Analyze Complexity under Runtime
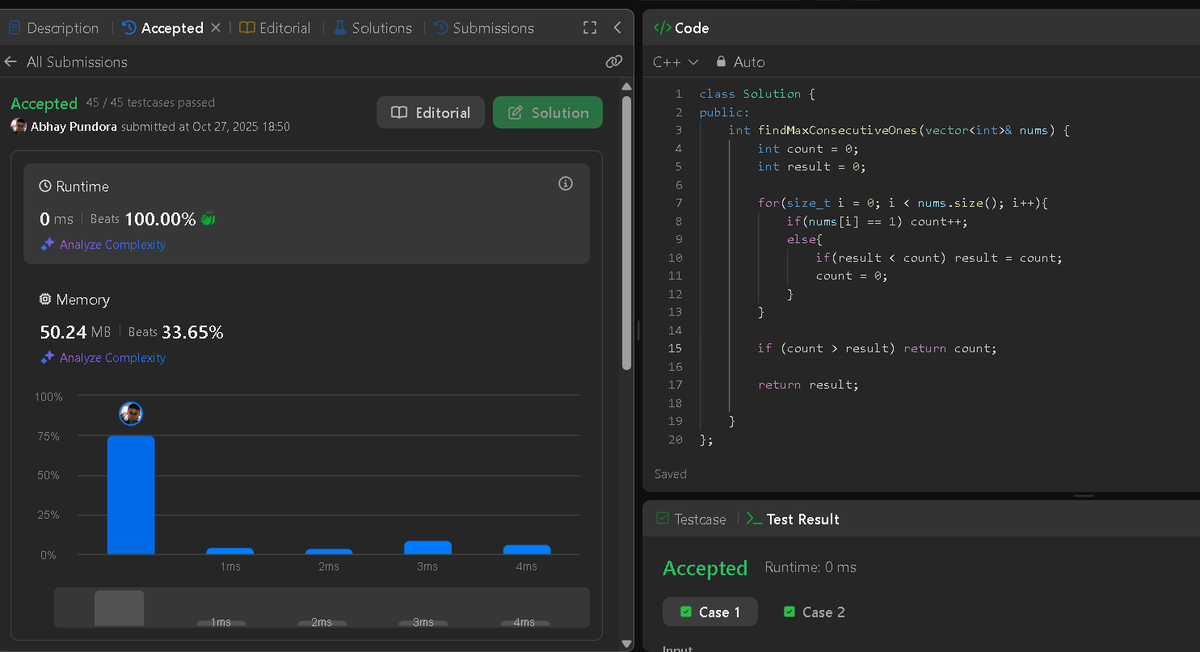 [x=112, y=245]
